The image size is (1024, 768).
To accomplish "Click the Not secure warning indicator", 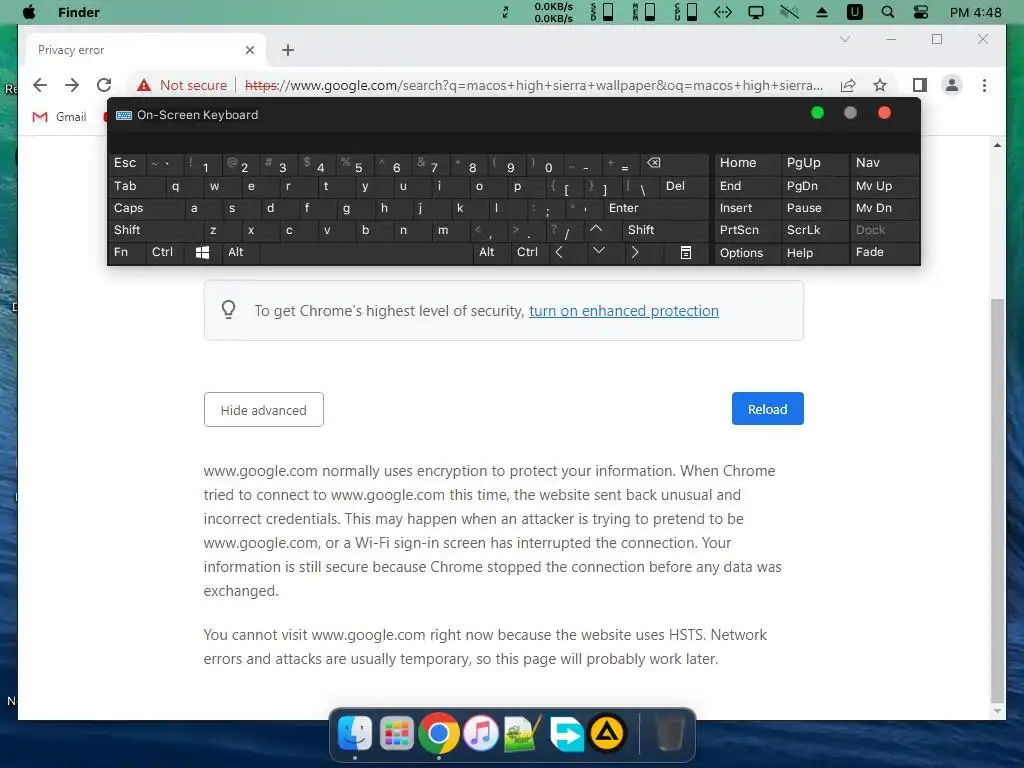I will [182, 85].
